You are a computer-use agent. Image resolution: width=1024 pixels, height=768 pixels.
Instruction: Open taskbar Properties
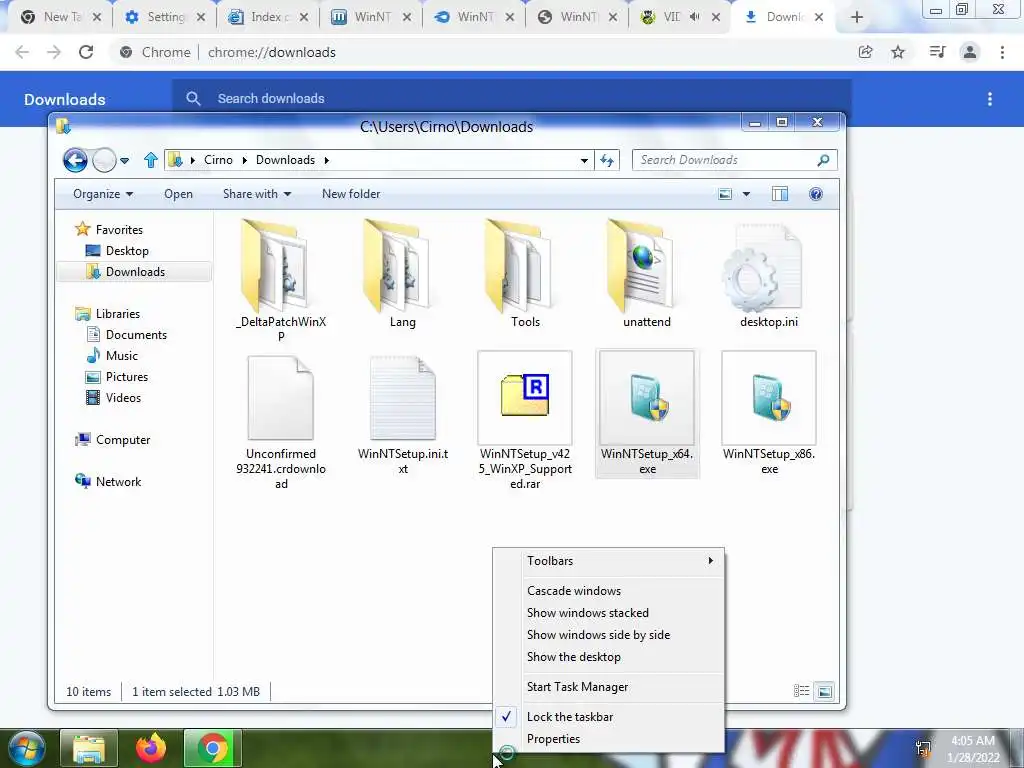coord(609,739)
